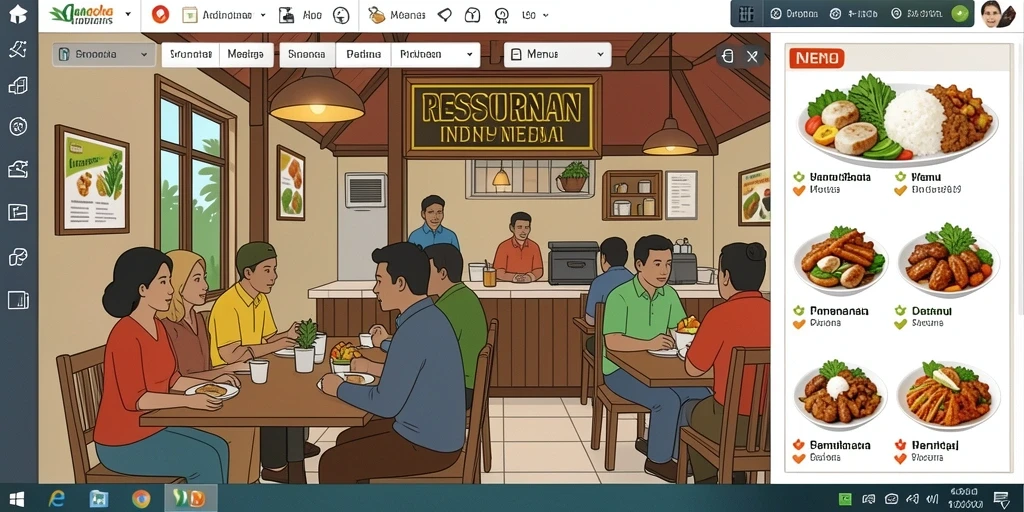Select the overlapping shapes sidebar icon
Screen dimensions: 1024x512
point(18,257)
